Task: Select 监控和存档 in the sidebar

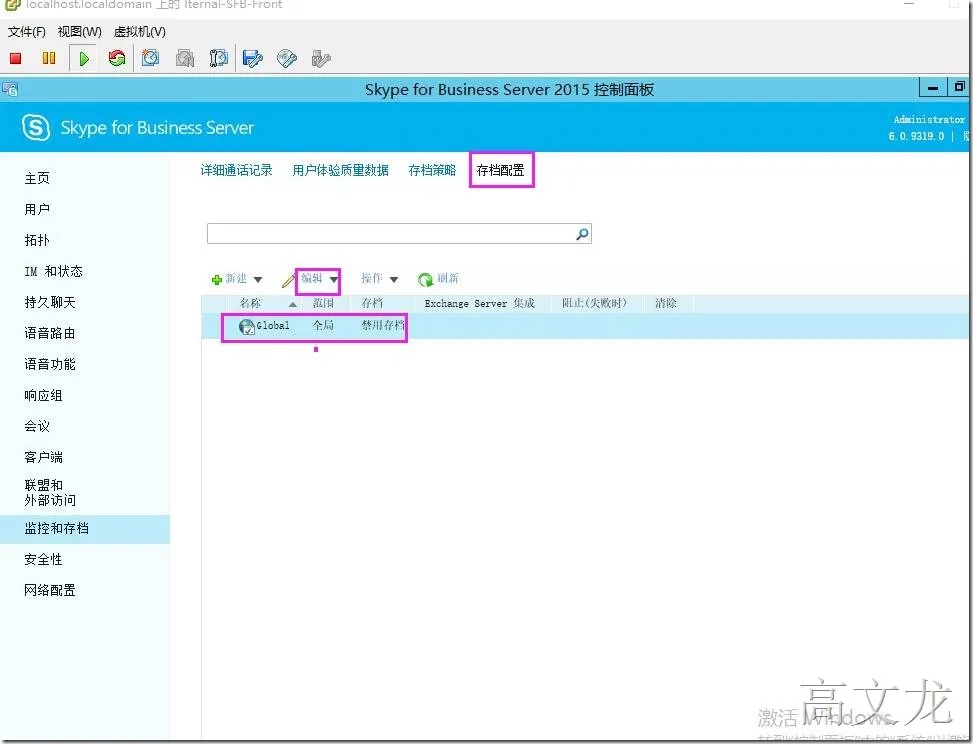Action: [x=56, y=529]
